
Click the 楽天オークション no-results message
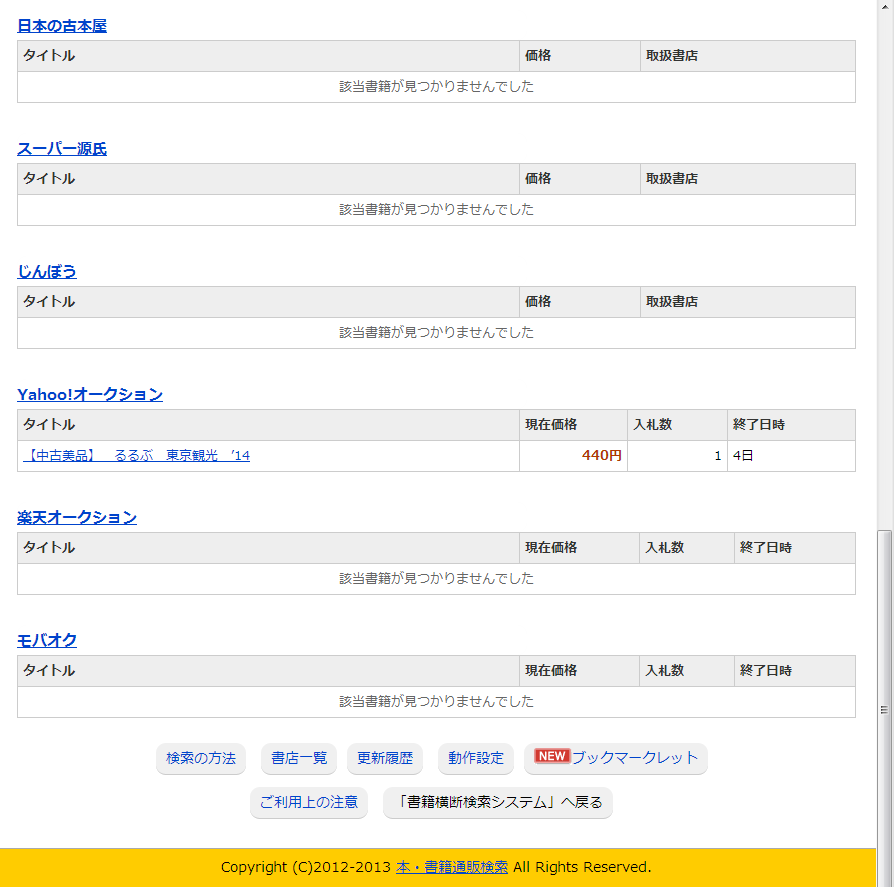(x=436, y=579)
